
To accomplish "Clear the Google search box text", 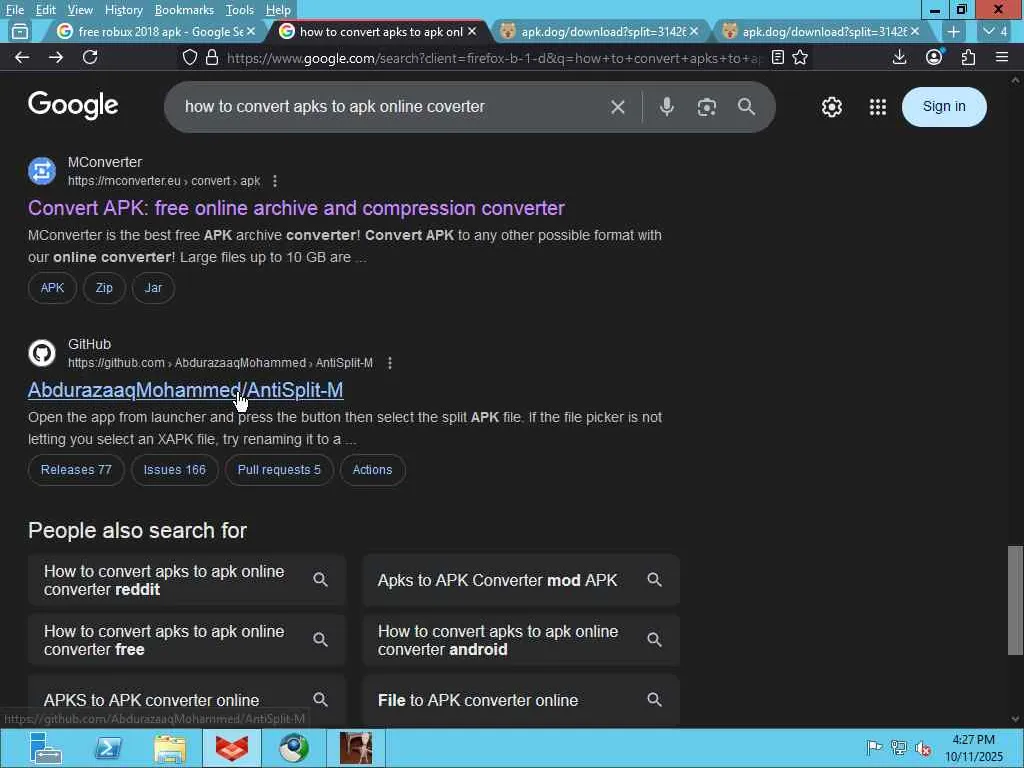I will 618,107.
